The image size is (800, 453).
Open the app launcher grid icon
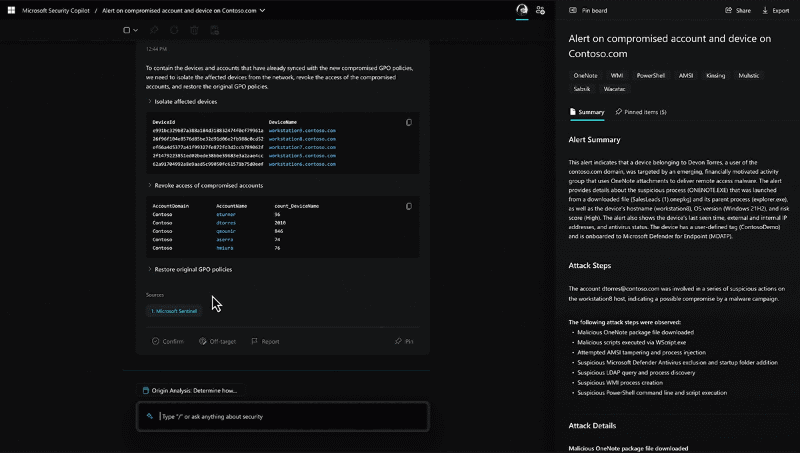tap(13, 10)
